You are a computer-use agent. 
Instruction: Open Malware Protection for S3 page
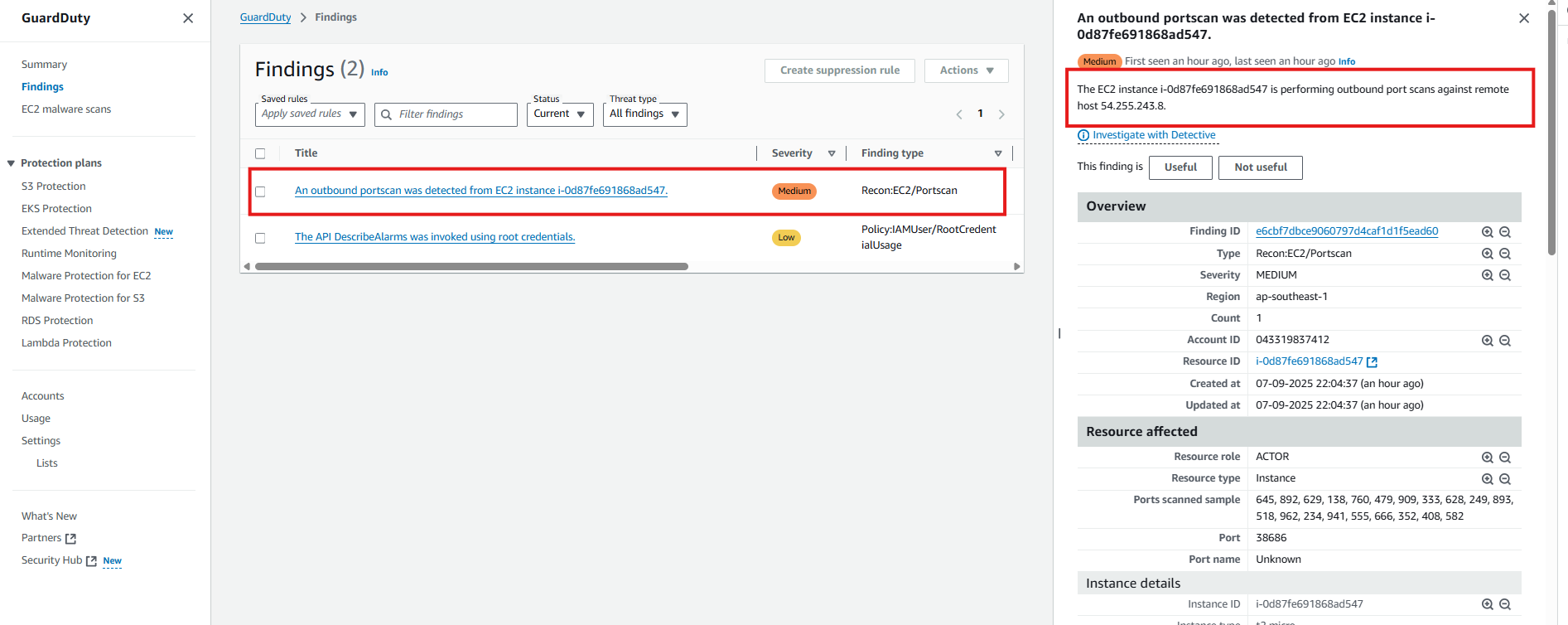(x=83, y=298)
